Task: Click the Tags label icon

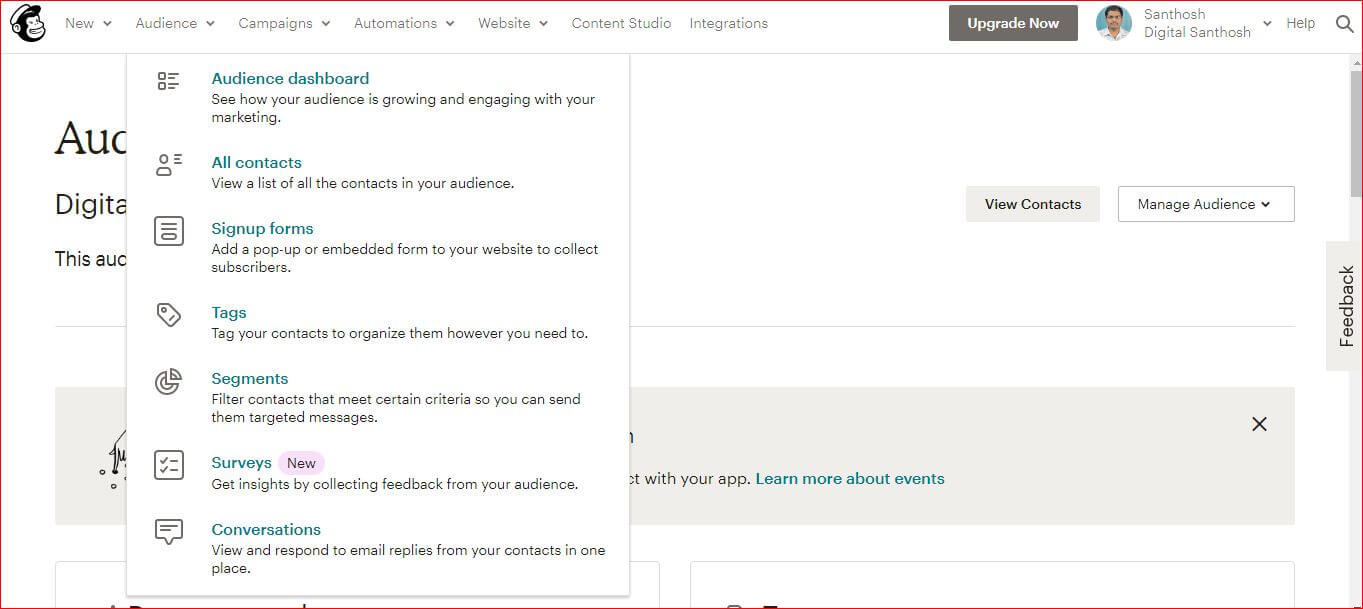Action: pyautogui.click(x=169, y=315)
